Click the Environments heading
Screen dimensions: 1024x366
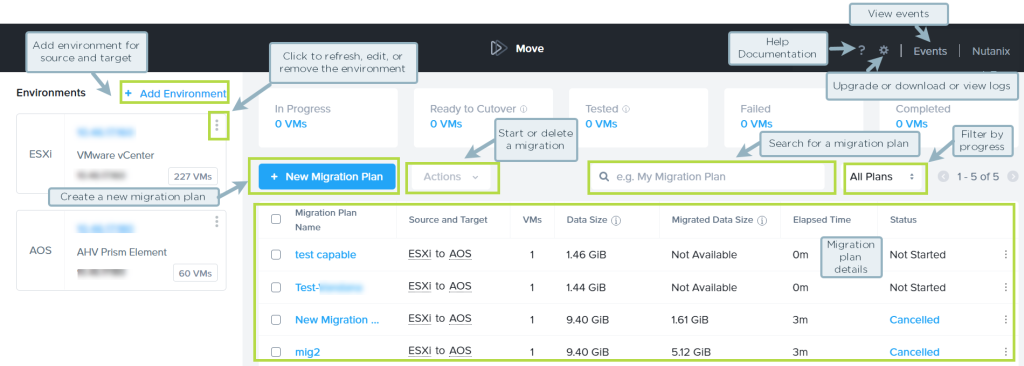click(51, 93)
